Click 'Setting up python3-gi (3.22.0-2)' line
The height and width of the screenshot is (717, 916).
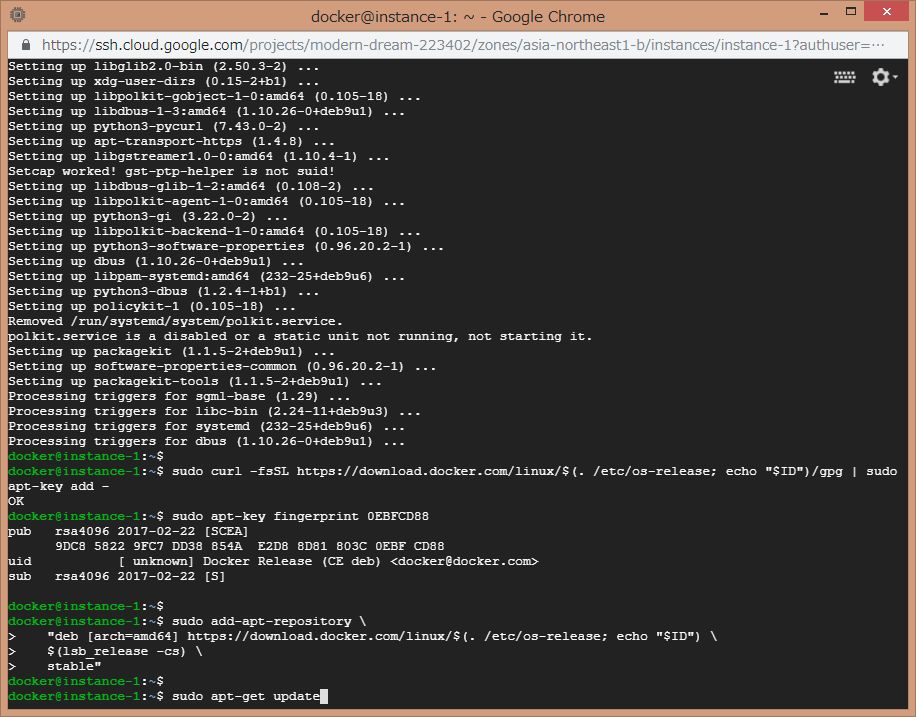(148, 216)
